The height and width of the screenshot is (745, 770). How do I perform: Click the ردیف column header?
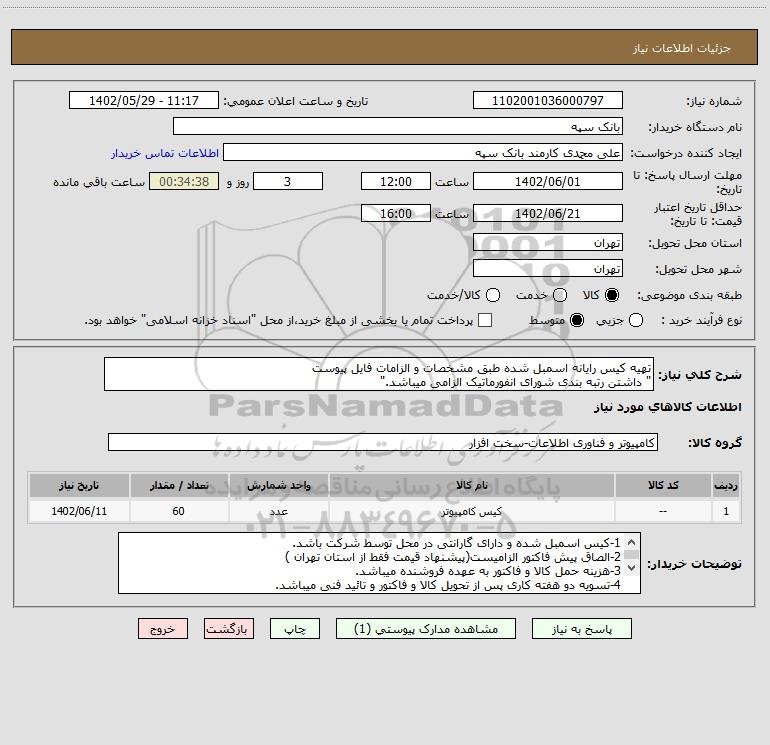(726, 486)
